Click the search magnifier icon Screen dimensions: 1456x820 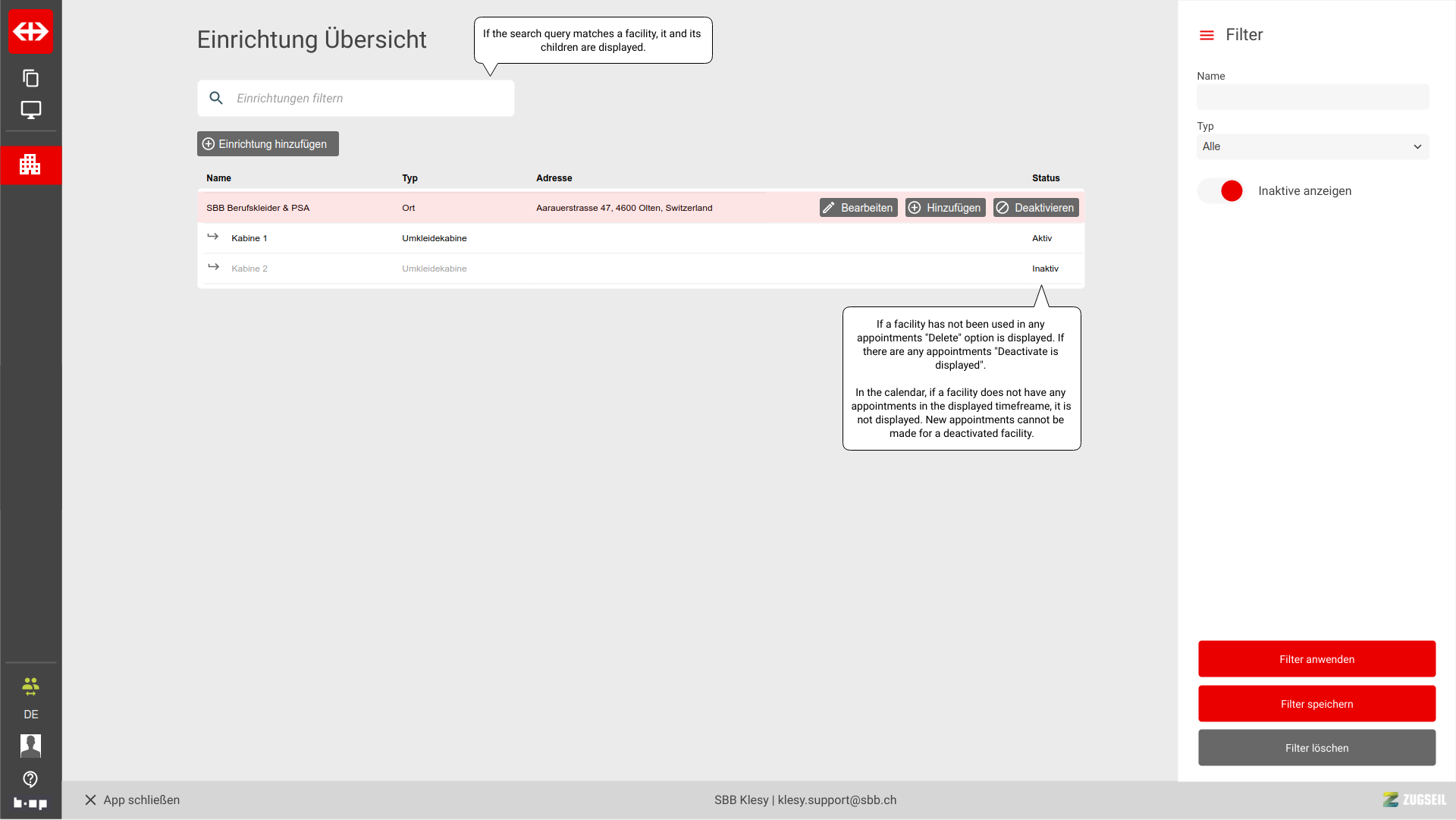(x=216, y=99)
